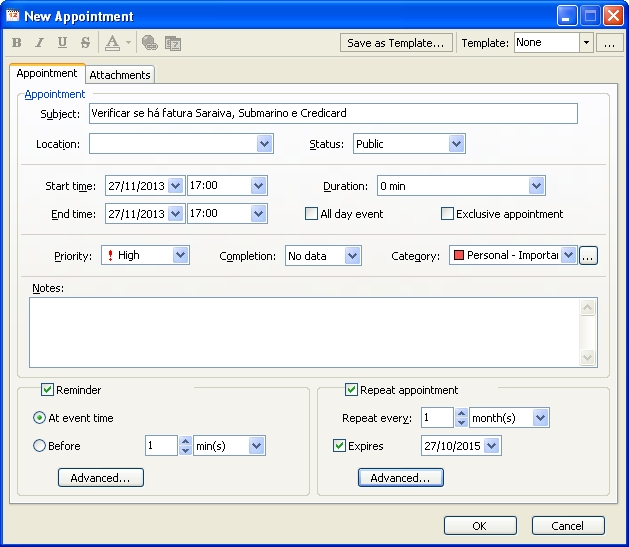Uncheck the Reminder checkbox

[47, 389]
